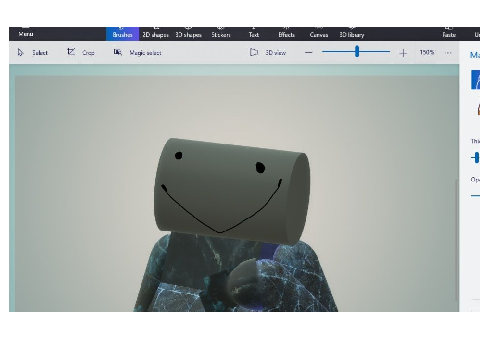
Task: Toggle 3D view mode
Action: point(268,52)
